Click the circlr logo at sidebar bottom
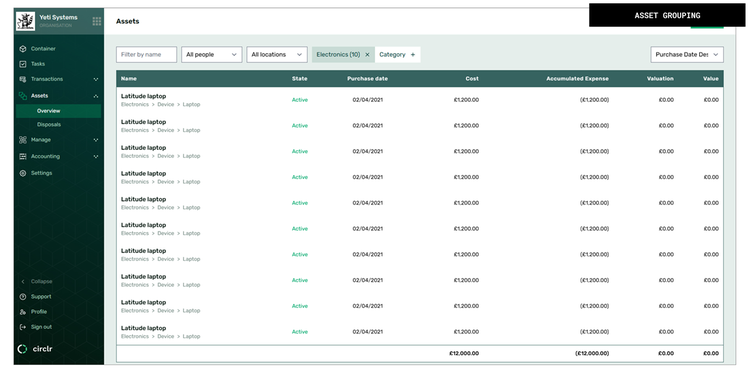750x373 pixels. 35,349
